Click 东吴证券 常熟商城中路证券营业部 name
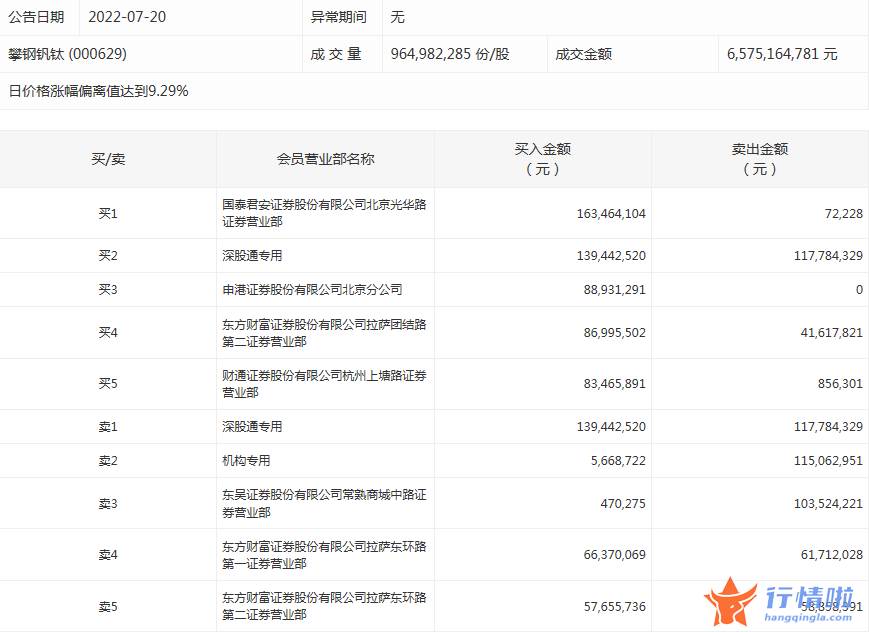 (324, 503)
